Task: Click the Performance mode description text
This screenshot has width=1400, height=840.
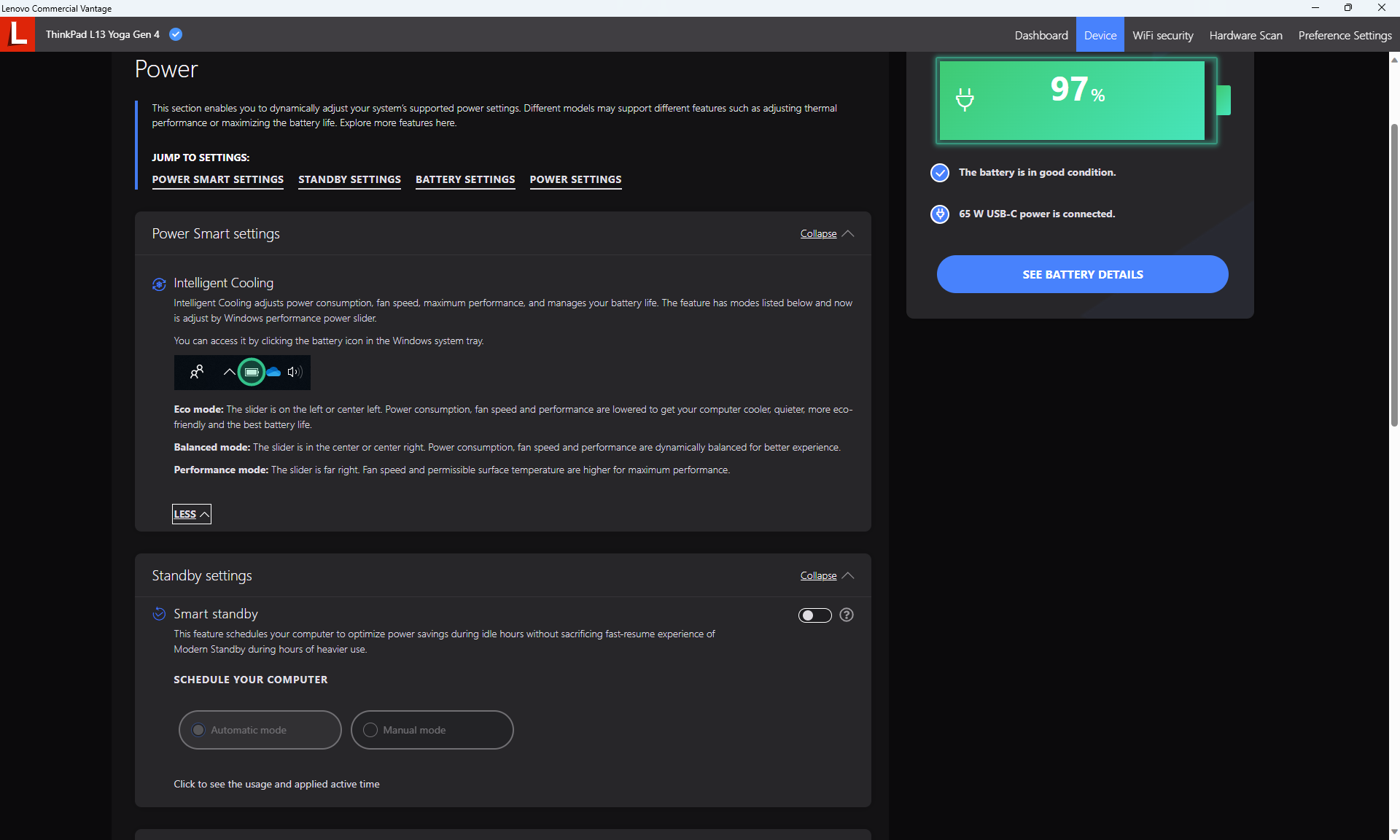Action: (452, 470)
